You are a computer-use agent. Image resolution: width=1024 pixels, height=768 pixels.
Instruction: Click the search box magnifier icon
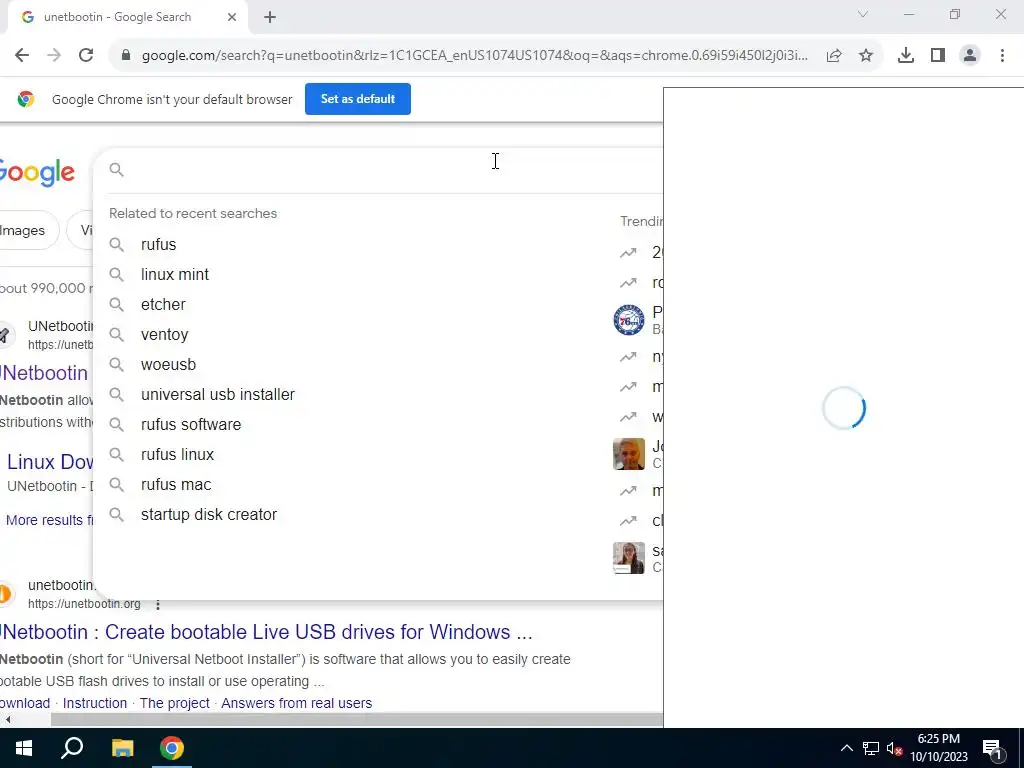point(116,170)
